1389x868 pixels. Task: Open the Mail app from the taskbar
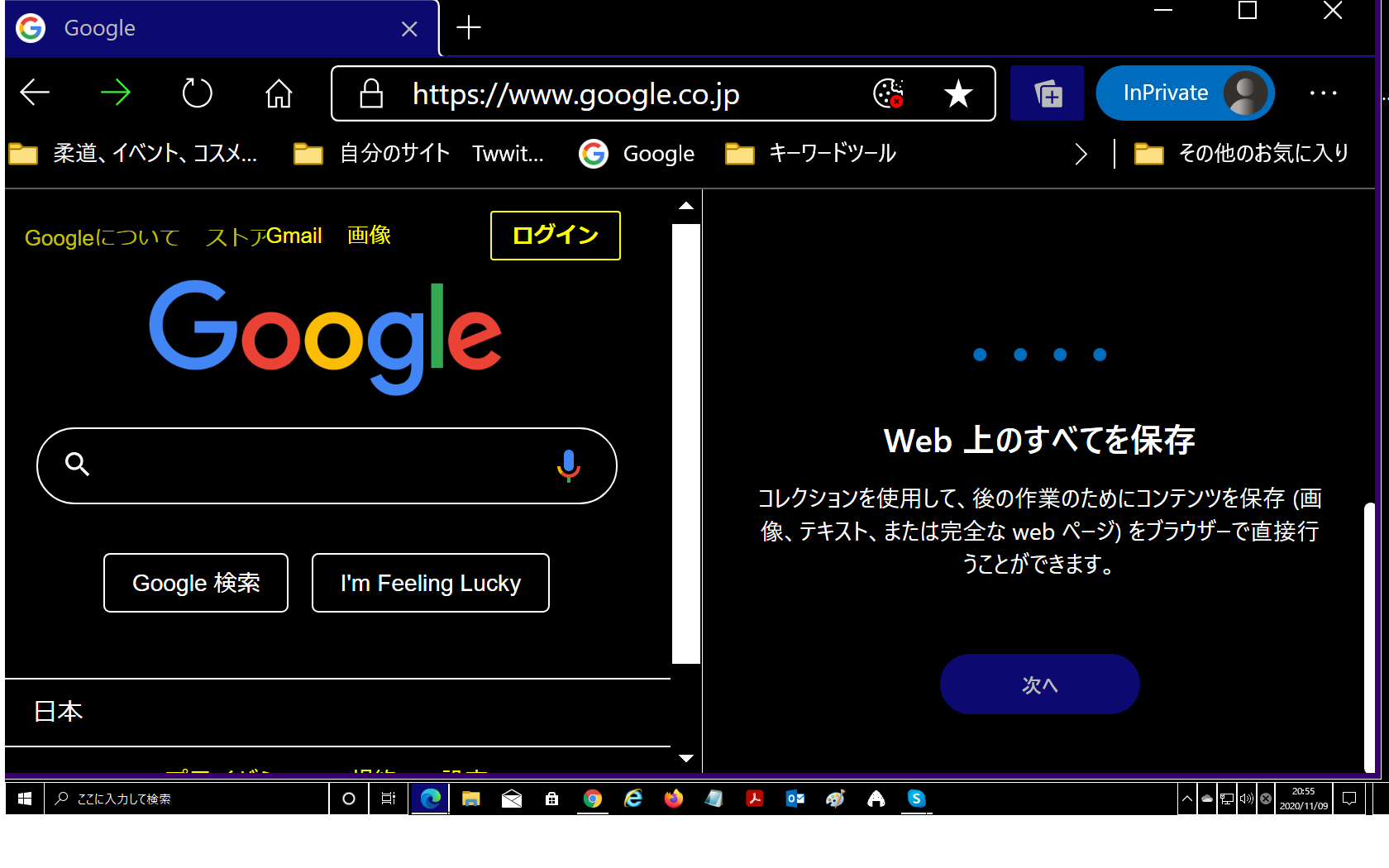point(512,799)
